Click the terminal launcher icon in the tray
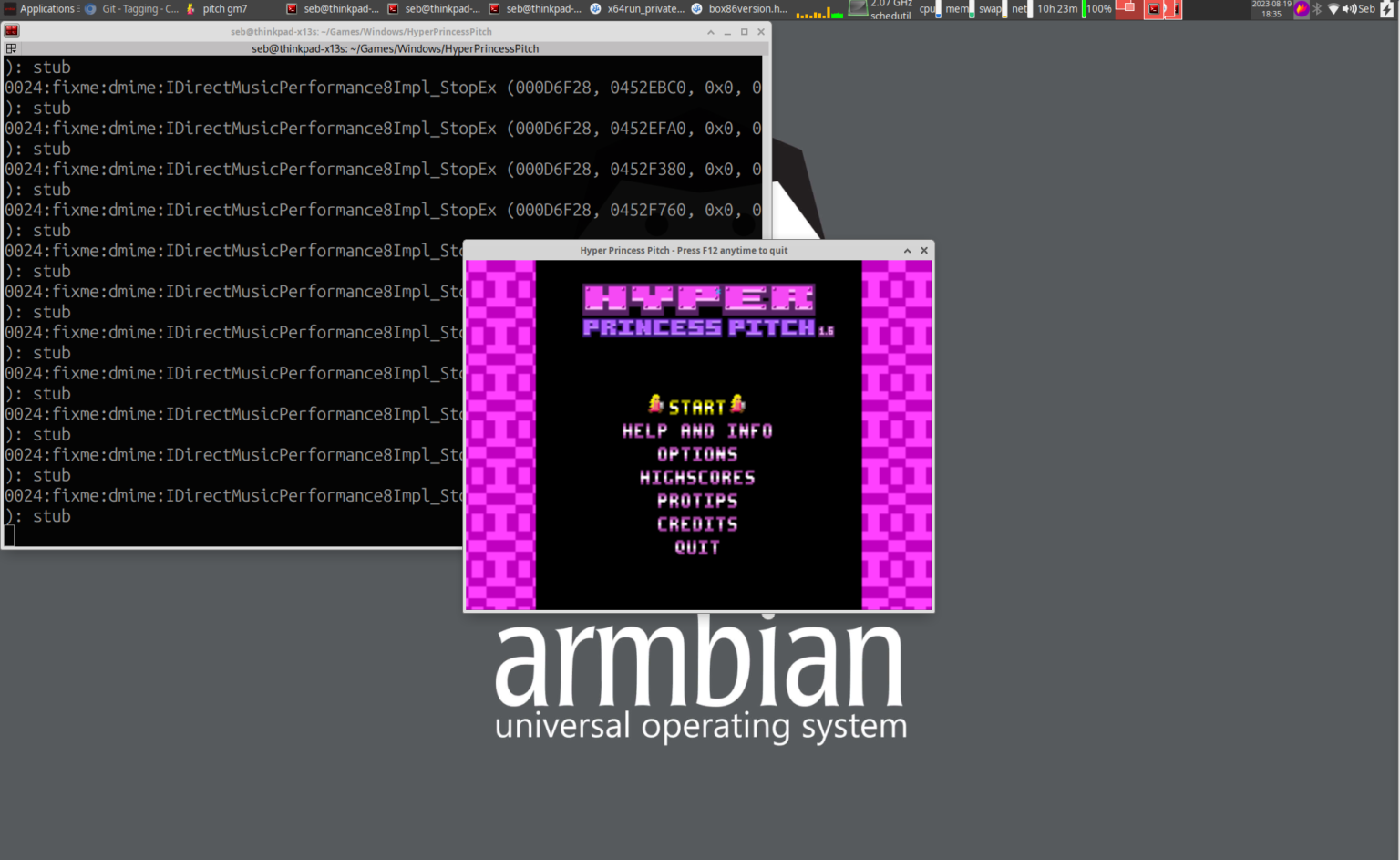Viewport: 1400px width, 860px height. [1152, 9]
